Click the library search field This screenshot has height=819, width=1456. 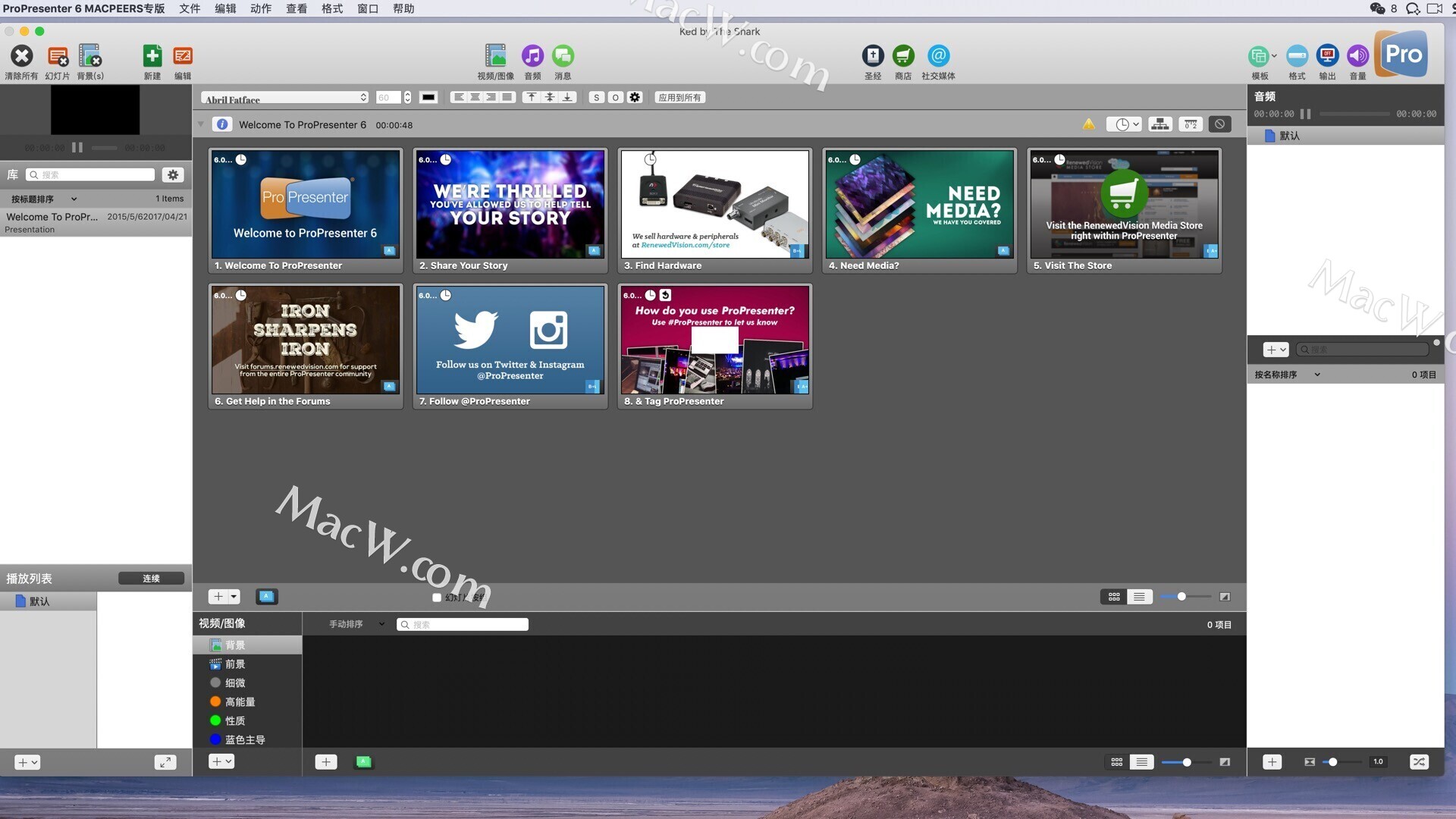point(90,174)
